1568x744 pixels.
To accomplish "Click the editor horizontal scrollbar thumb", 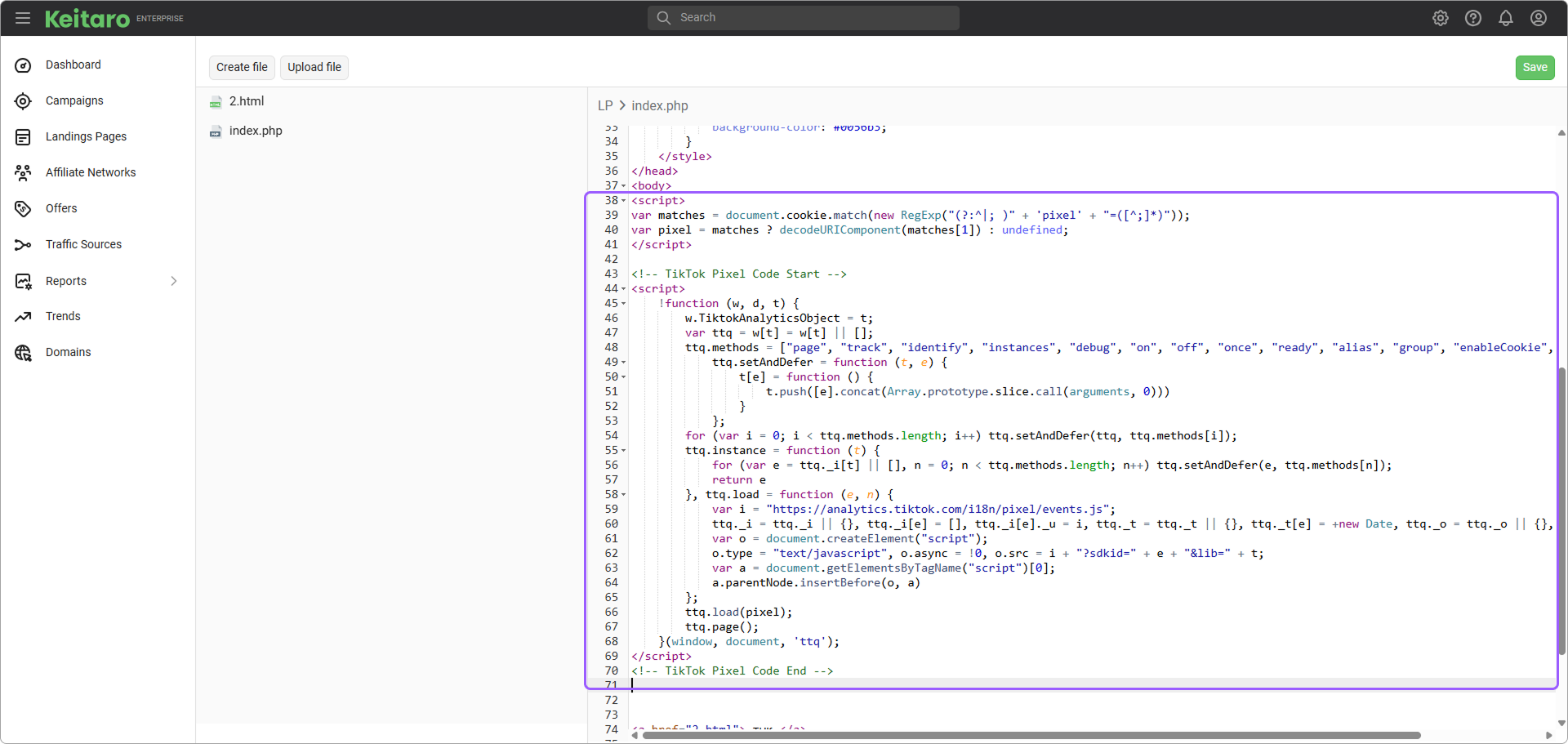I will [x=1031, y=735].
